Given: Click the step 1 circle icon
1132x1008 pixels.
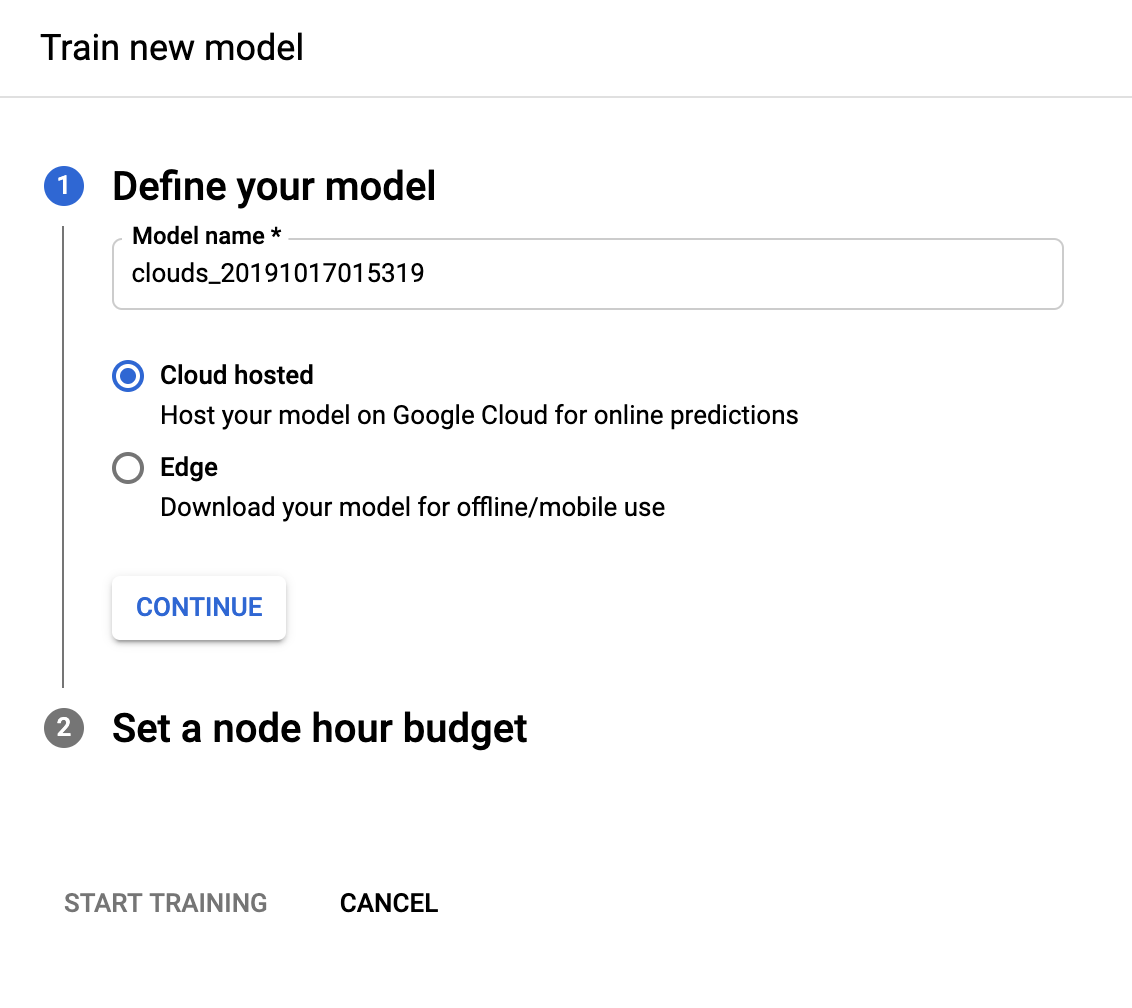Looking at the screenshot, I should click(64, 186).
